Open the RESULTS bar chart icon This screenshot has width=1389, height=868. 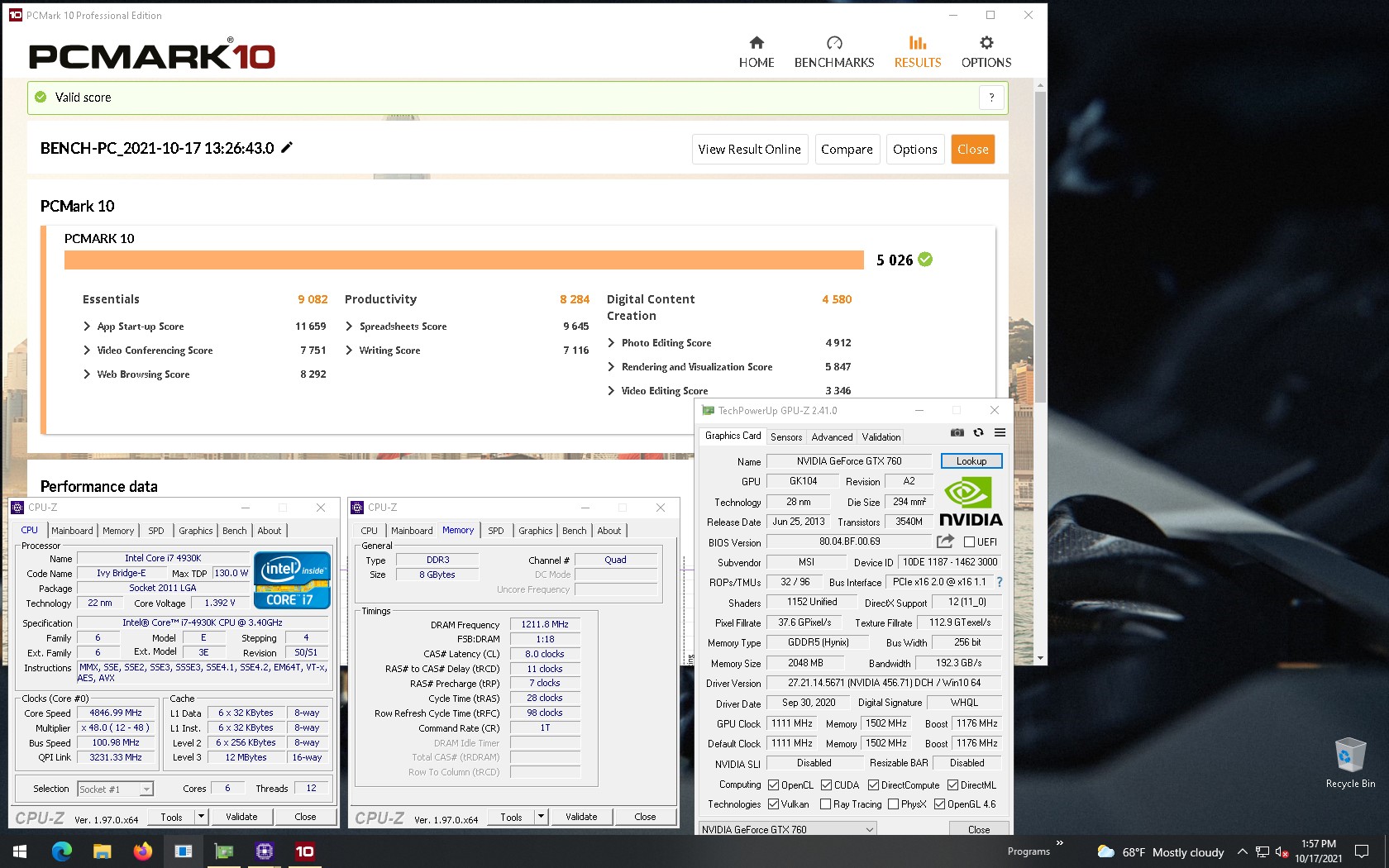(918, 43)
